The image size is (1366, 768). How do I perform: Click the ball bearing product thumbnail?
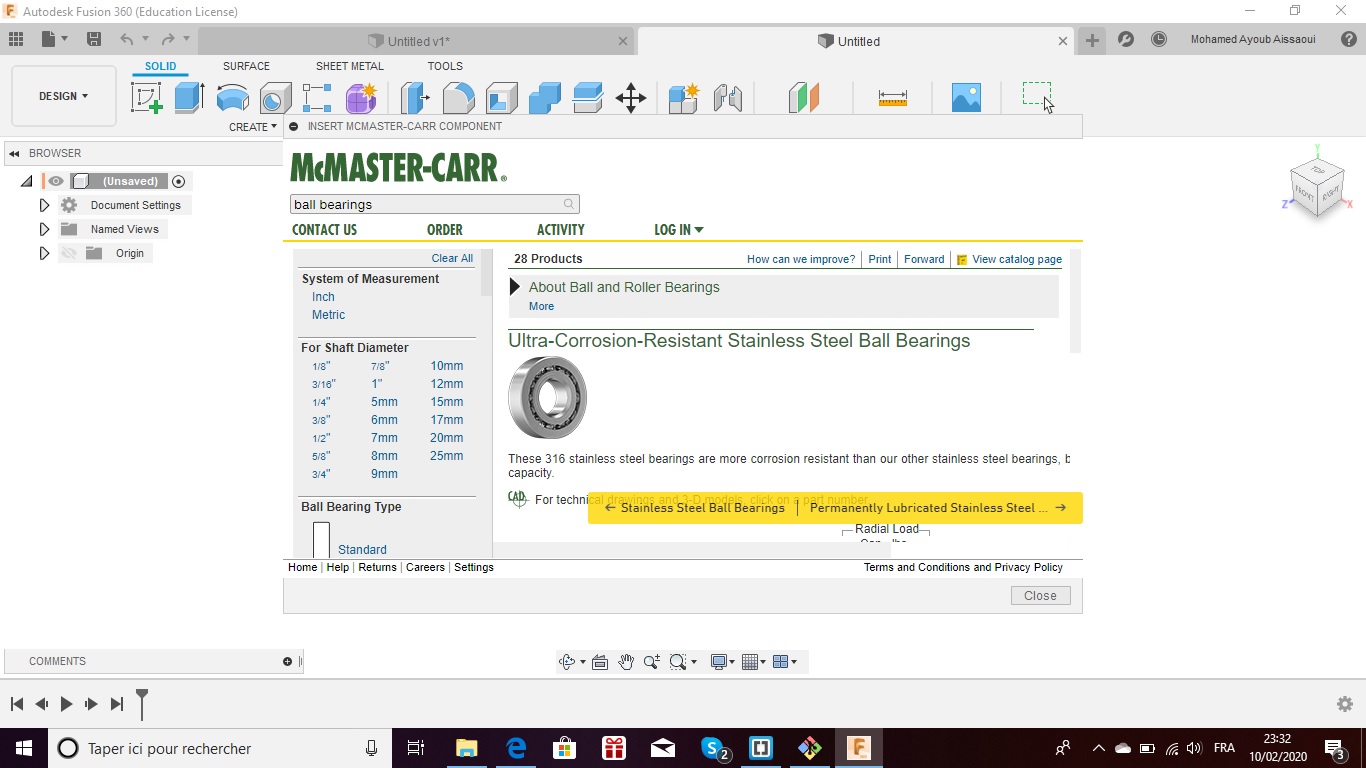(x=547, y=398)
